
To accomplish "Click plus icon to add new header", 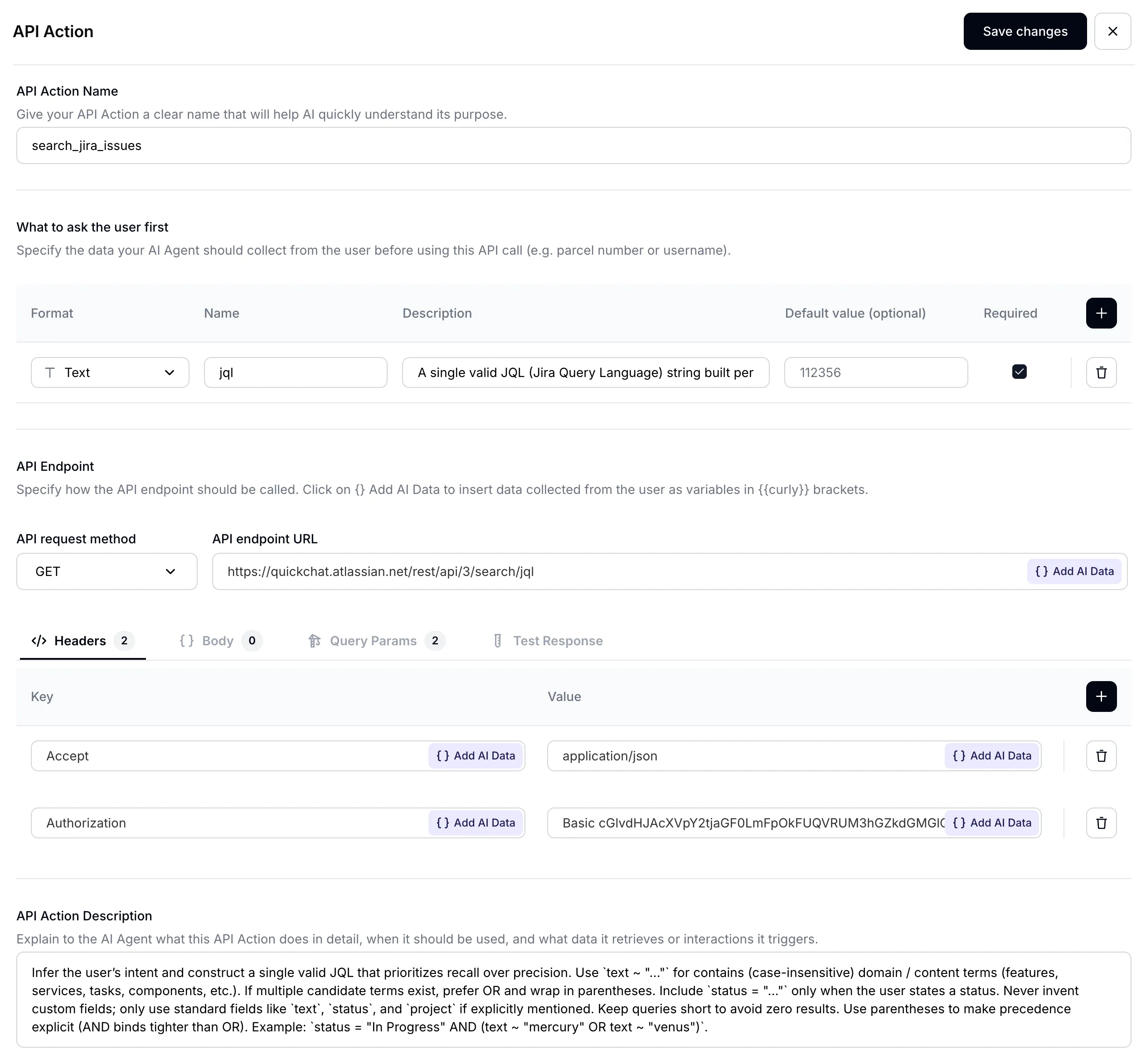I will click(x=1101, y=696).
